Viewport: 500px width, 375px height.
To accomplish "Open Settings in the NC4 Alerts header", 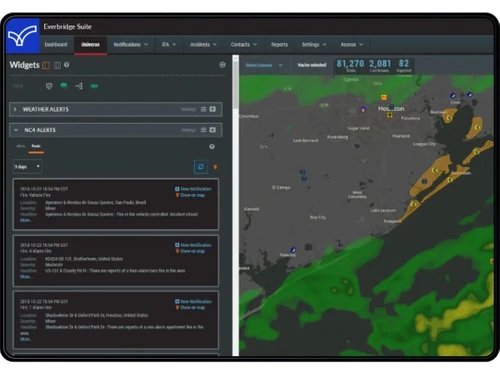I will click(188, 130).
